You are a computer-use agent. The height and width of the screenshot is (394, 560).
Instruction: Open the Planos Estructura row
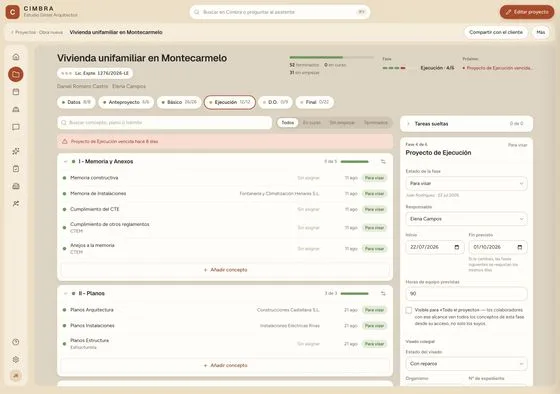click(225, 344)
